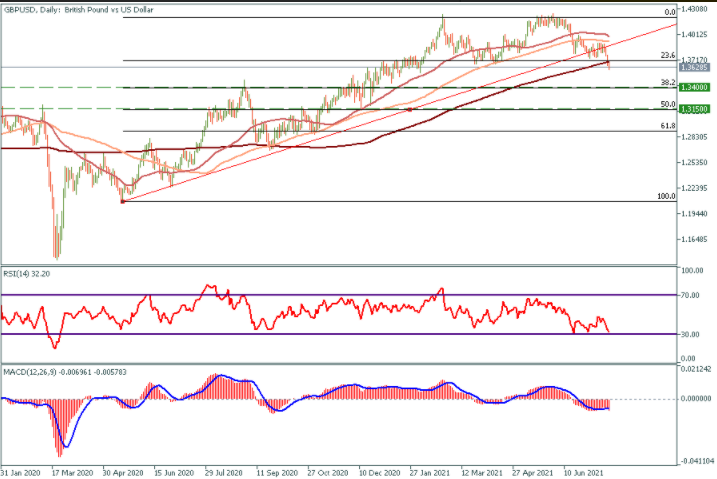The image size is (717, 479).
Task: Click the 1.25350 price axis value
Action: [x=694, y=162]
